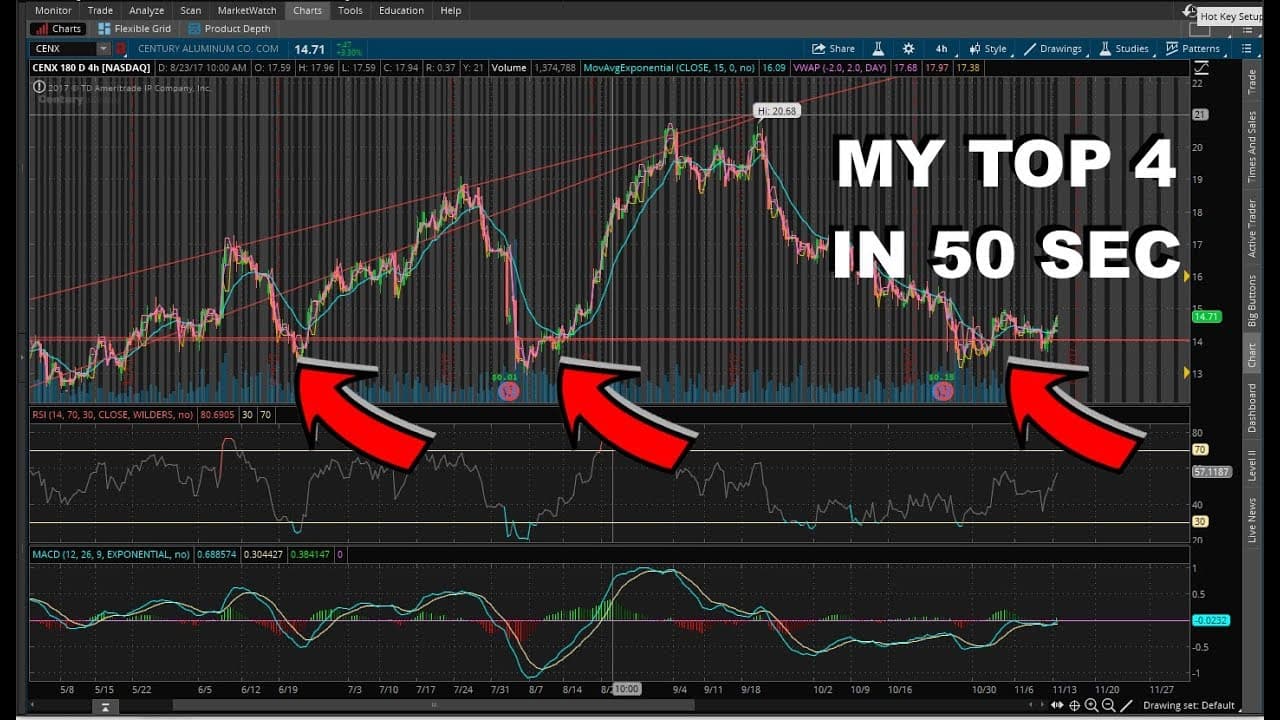The width and height of the screenshot is (1280, 720).
Task: Open the Live News side tab
Action: 1251,520
